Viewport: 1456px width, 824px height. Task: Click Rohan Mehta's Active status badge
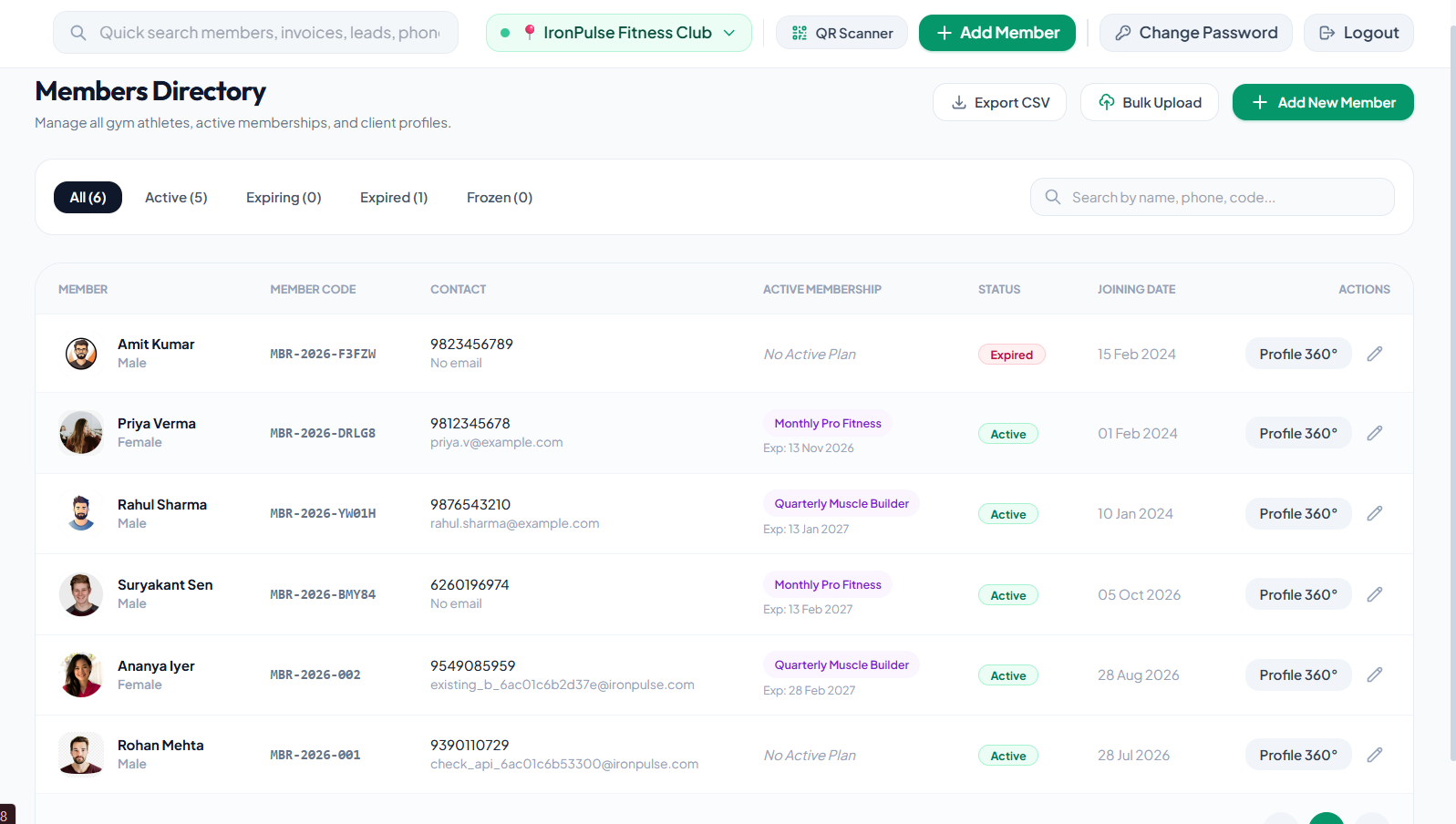coord(1008,756)
